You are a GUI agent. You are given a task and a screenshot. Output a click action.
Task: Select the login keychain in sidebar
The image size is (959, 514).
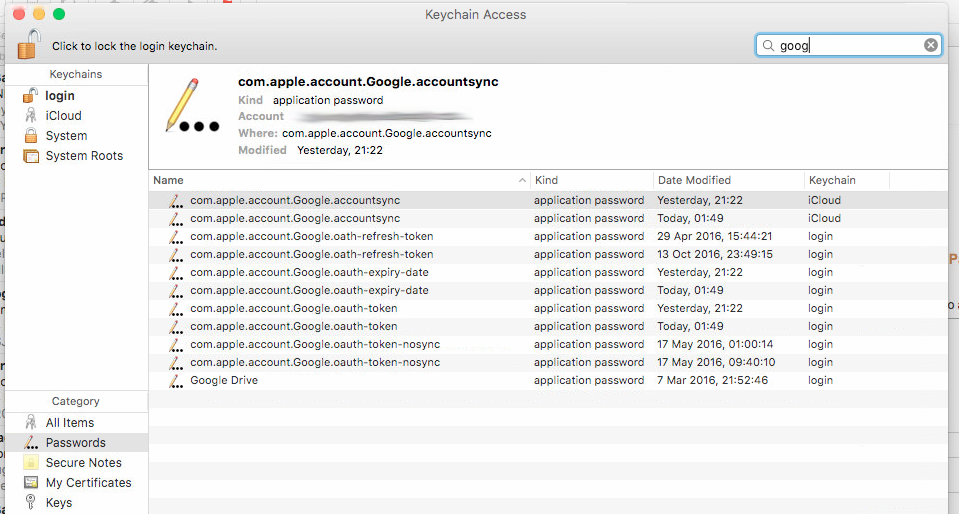(60, 96)
